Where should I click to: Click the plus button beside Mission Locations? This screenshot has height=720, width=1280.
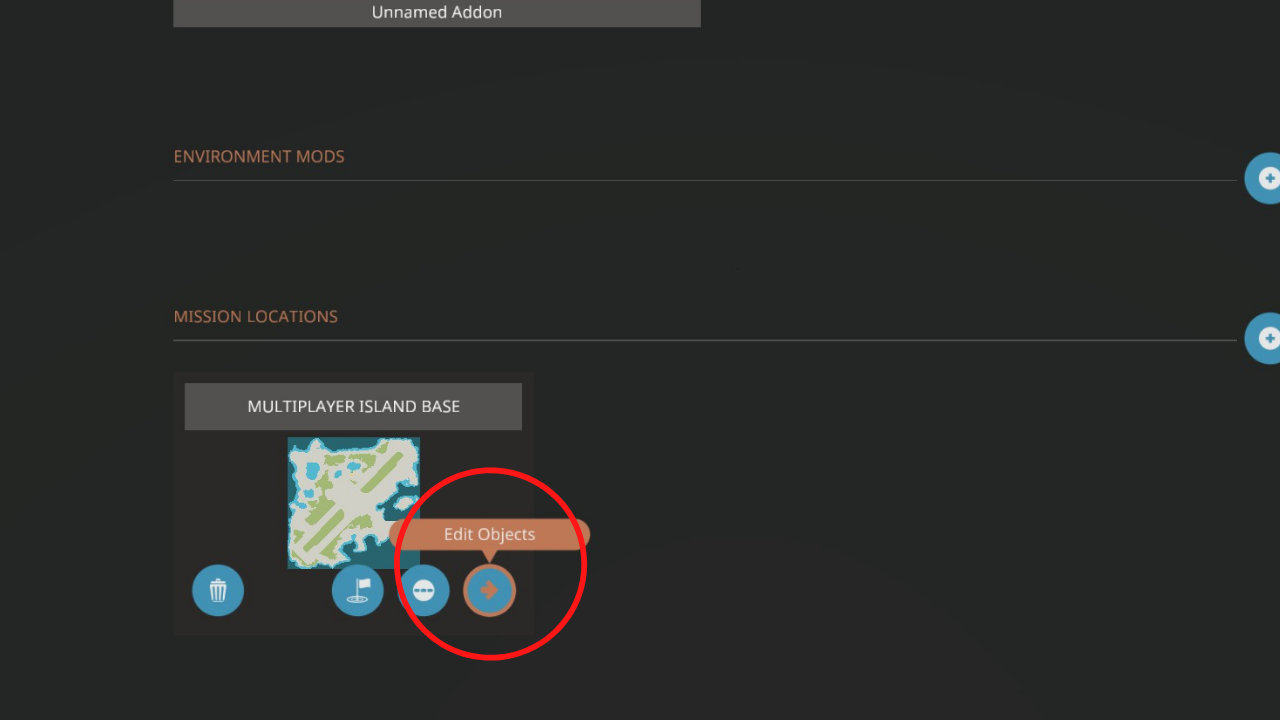click(x=1264, y=338)
